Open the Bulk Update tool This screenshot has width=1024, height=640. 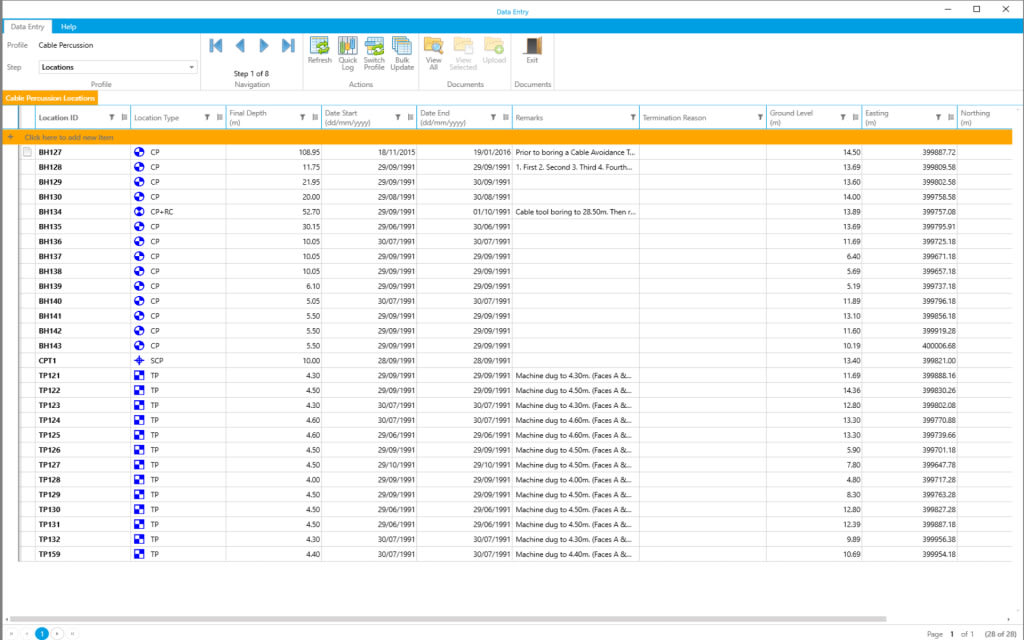[x=402, y=46]
